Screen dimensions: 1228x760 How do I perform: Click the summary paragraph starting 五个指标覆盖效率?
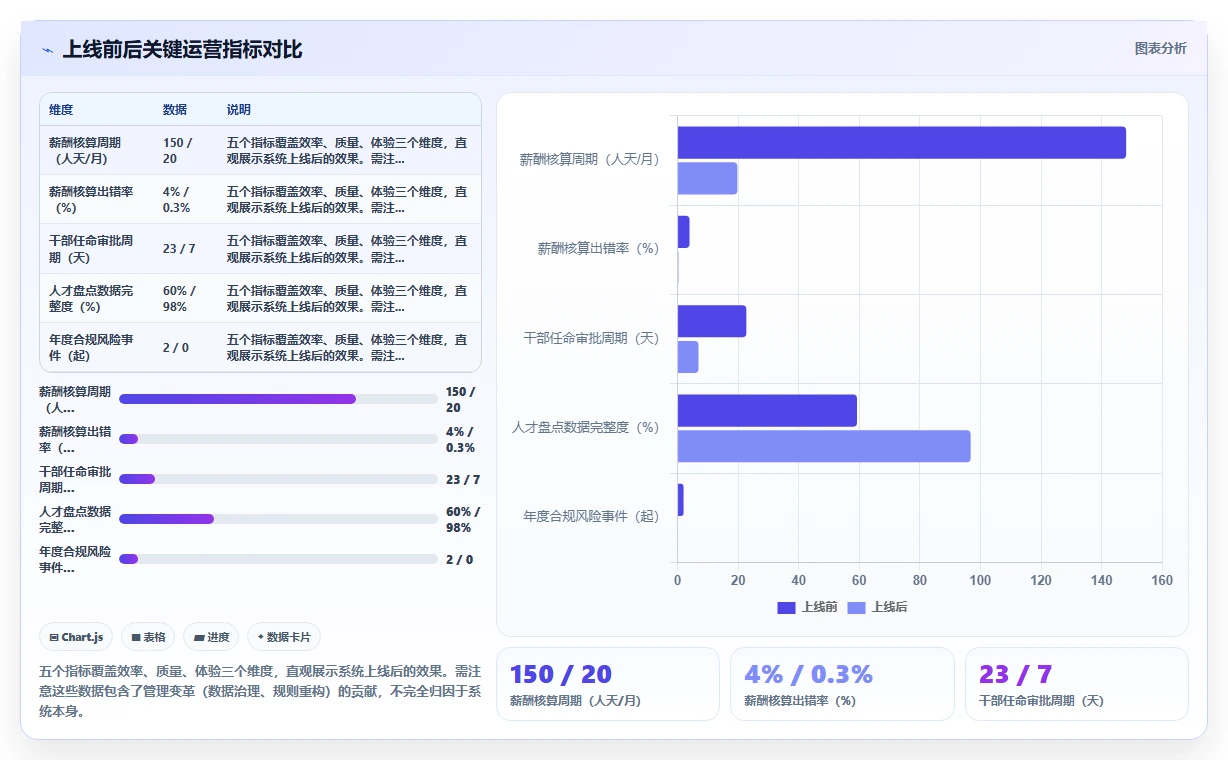pos(260,691)
